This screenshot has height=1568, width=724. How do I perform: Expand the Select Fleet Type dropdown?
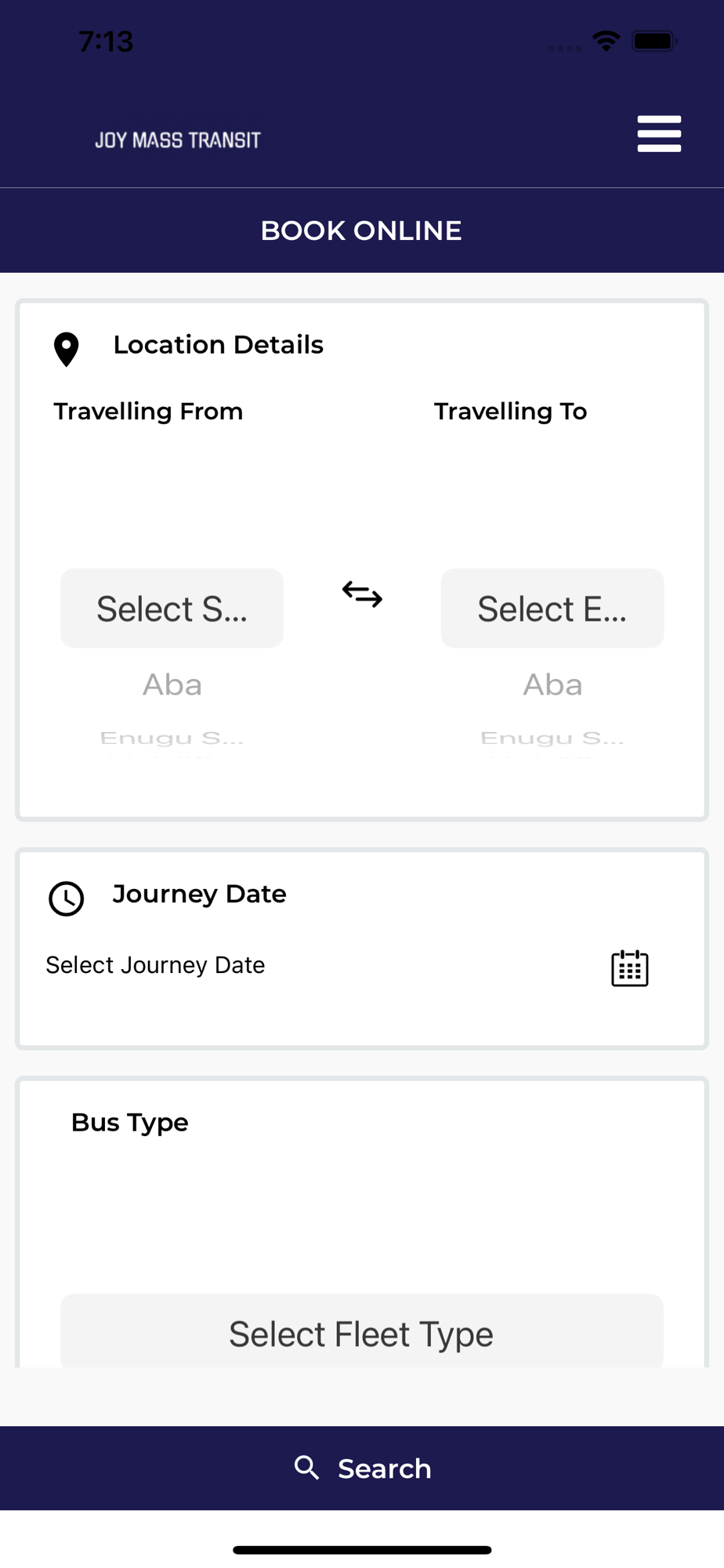361,1333
